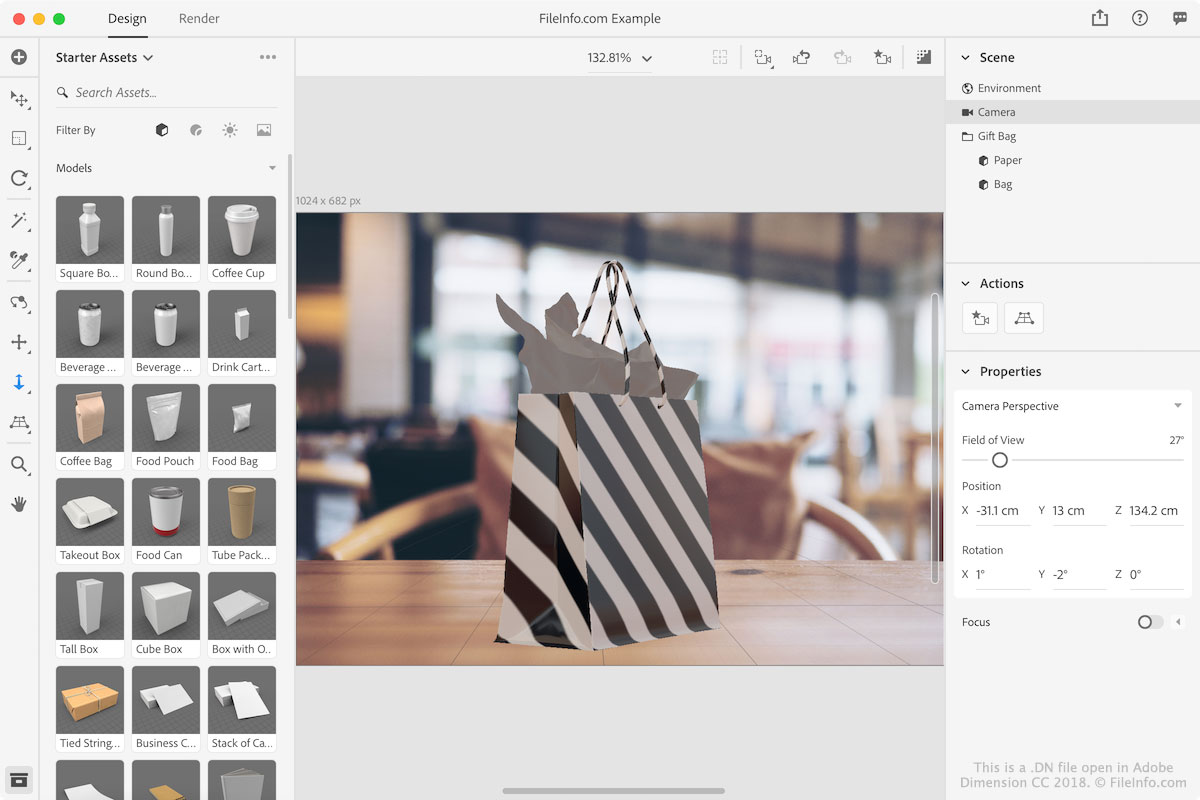Image resolution: width=1200 pixels, height=800 pixels.
Task: Click the Coffee Cup model thumbnail
Action: 241,238
